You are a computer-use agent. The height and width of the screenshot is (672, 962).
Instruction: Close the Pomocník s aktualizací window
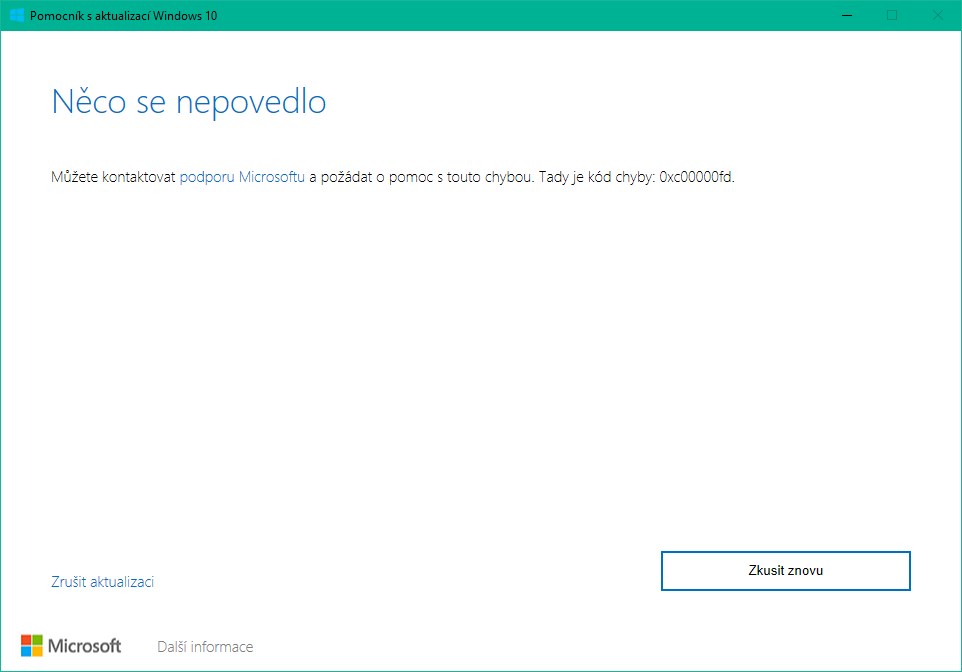click(x=937, y=15)
